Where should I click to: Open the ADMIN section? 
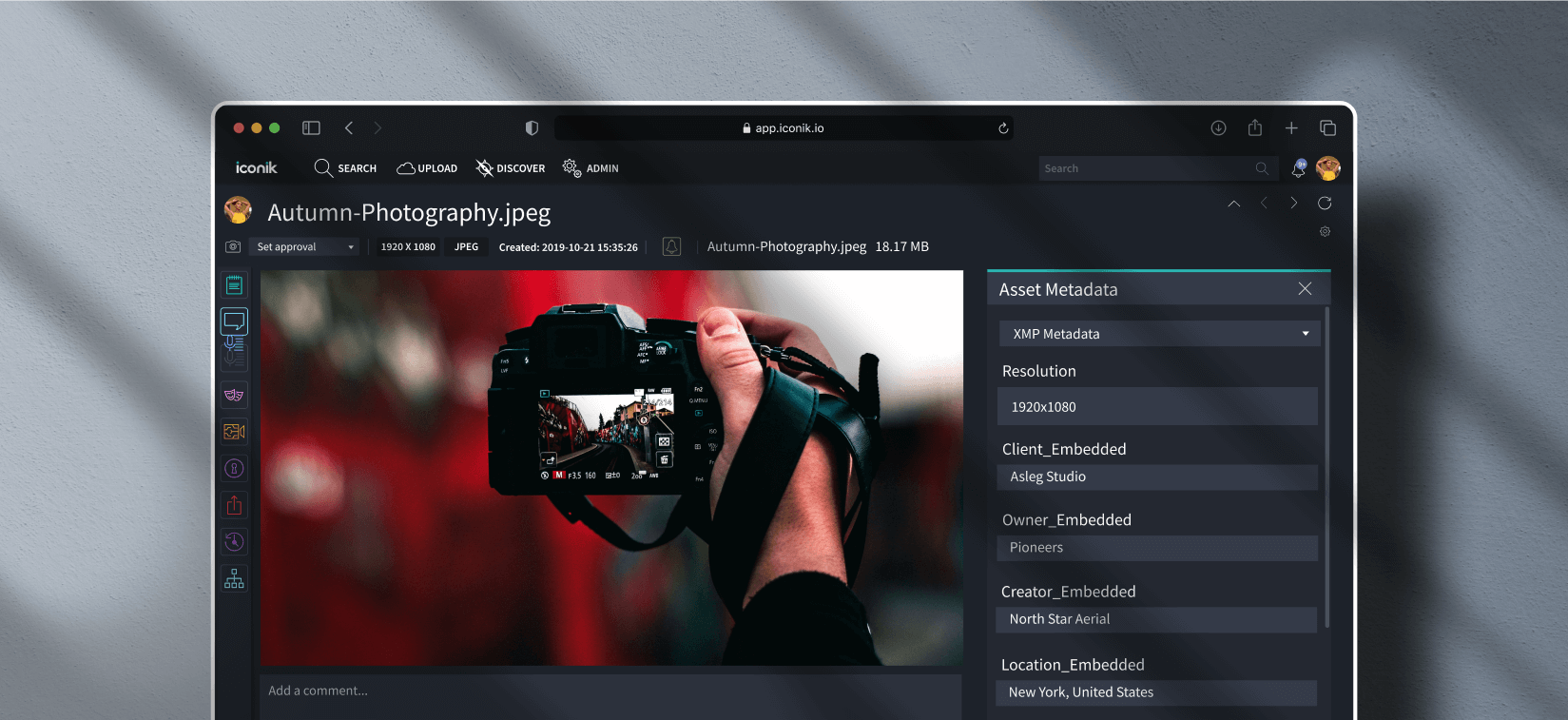[x=590, y=168]
